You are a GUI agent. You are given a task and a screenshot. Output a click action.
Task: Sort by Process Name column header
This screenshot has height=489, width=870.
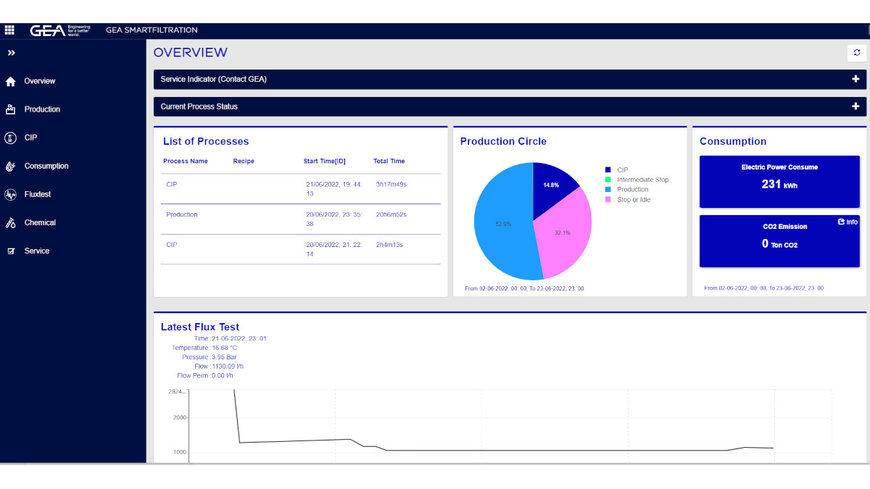185,161
